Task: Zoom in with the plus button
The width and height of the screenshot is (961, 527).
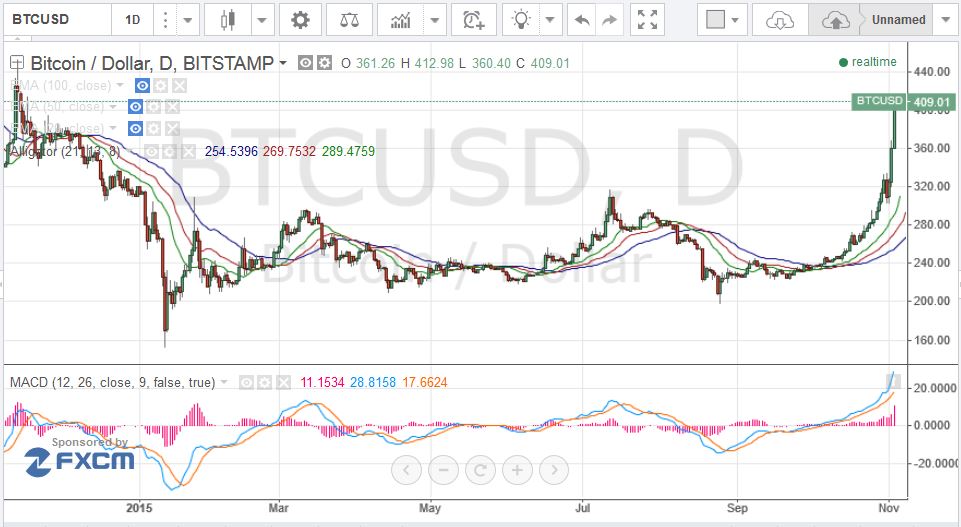Action: coord(517,470)
